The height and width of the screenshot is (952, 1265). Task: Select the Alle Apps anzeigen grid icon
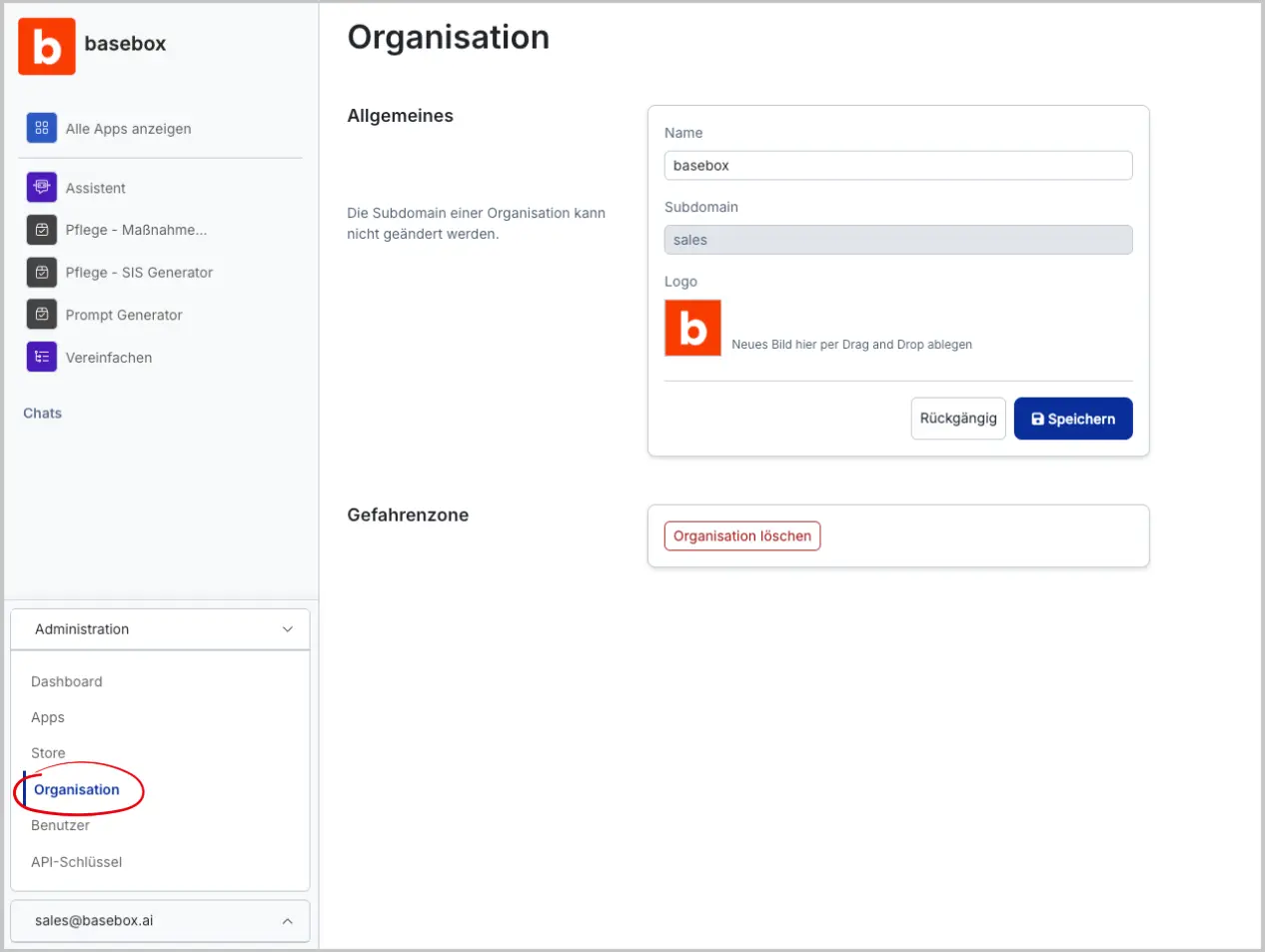pyautogui.click(x=41, y=128)
